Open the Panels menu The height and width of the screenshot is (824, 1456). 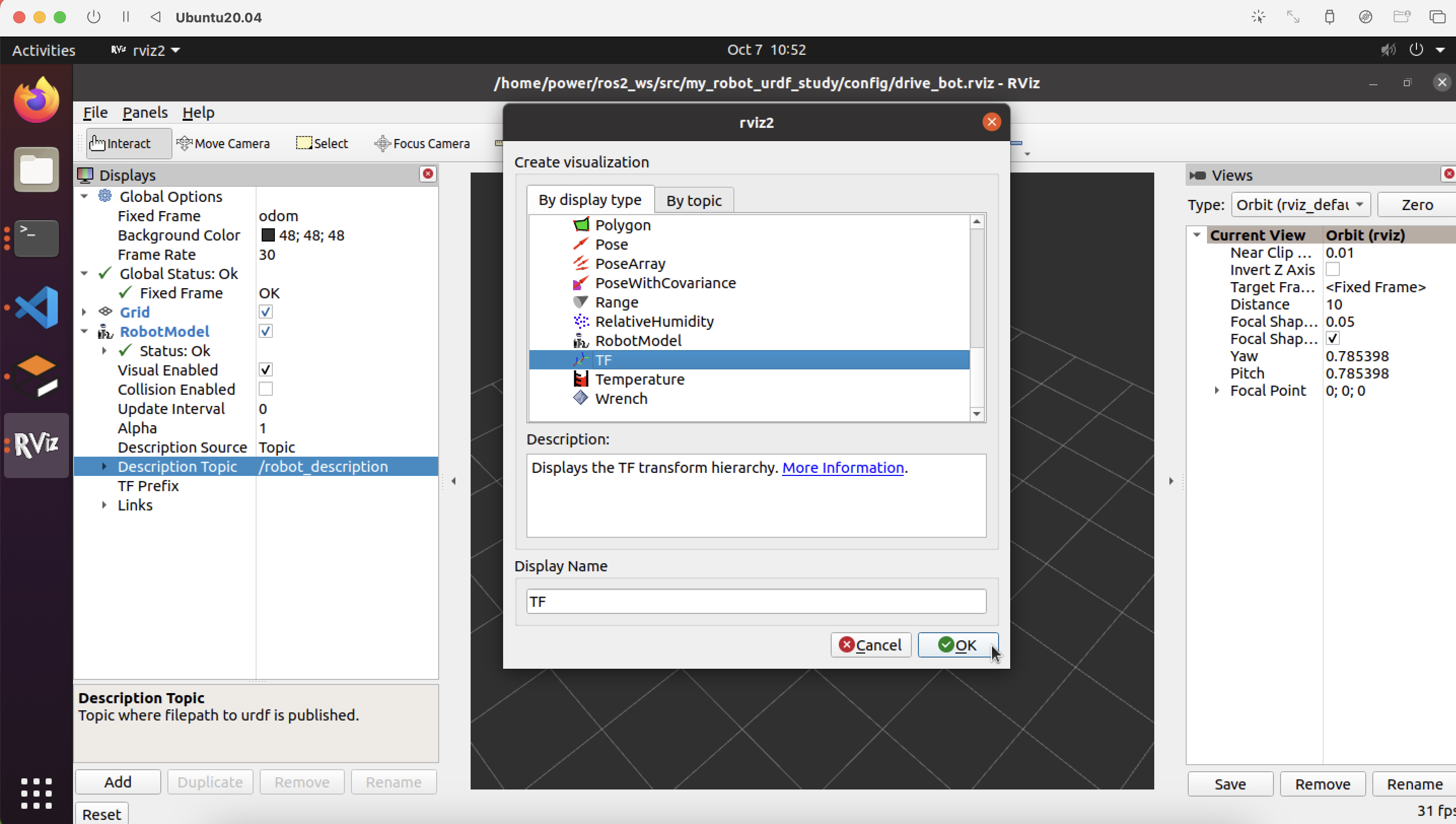(143, 112)
